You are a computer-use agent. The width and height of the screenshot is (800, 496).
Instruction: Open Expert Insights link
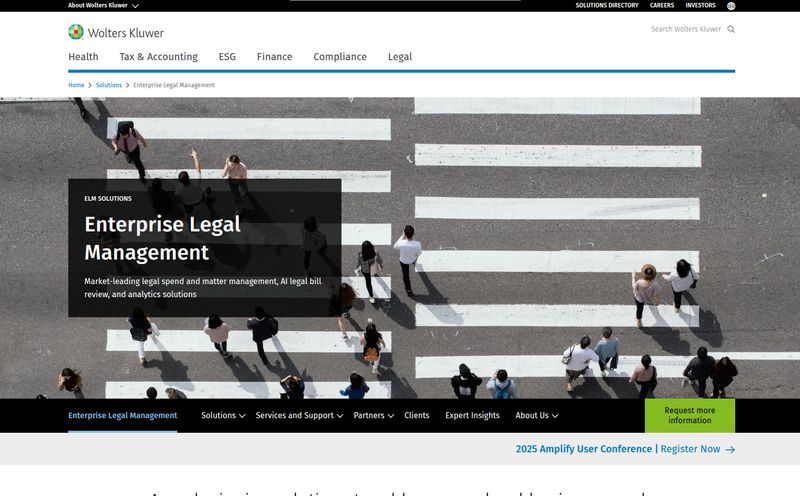pyautogui.click(x=472, y=415)
